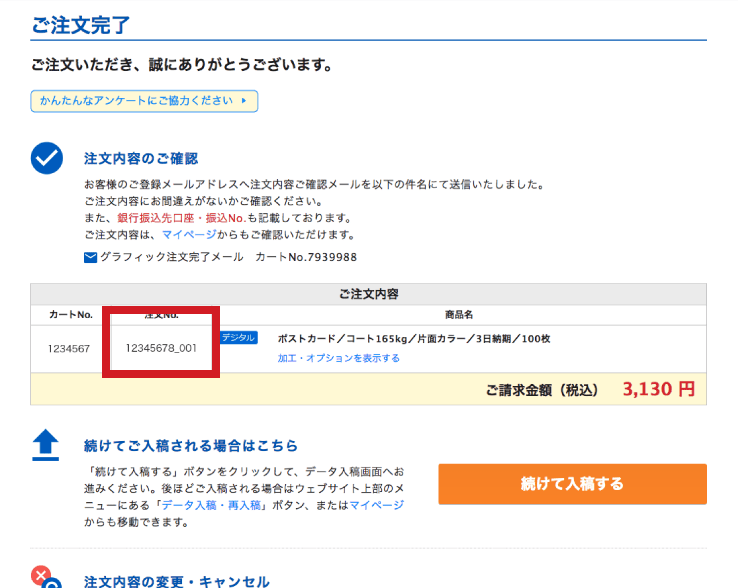Click the カートNo. column header

click(x=70, y=314)
